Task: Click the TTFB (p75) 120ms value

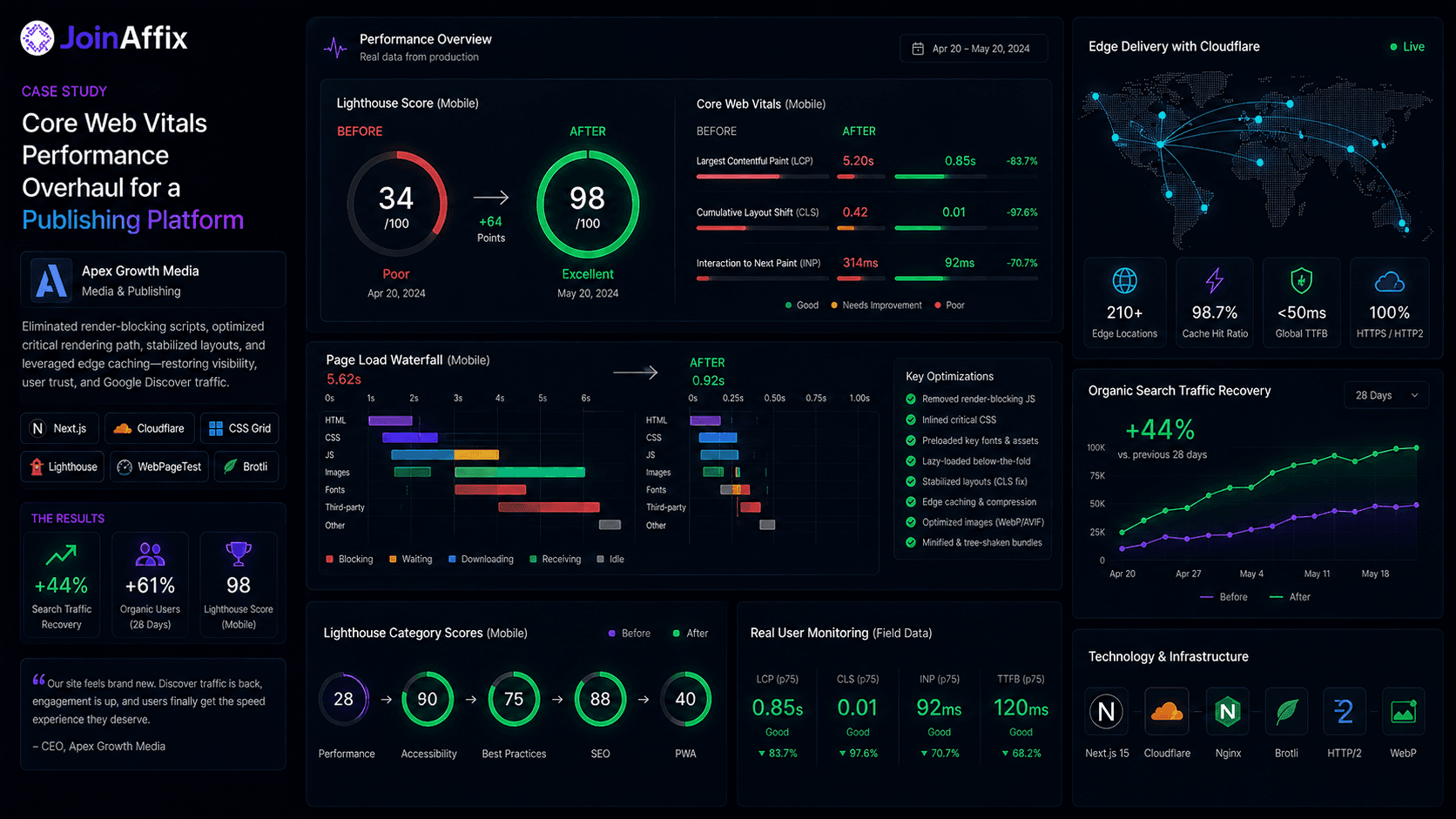Action: coord(1021,708)
